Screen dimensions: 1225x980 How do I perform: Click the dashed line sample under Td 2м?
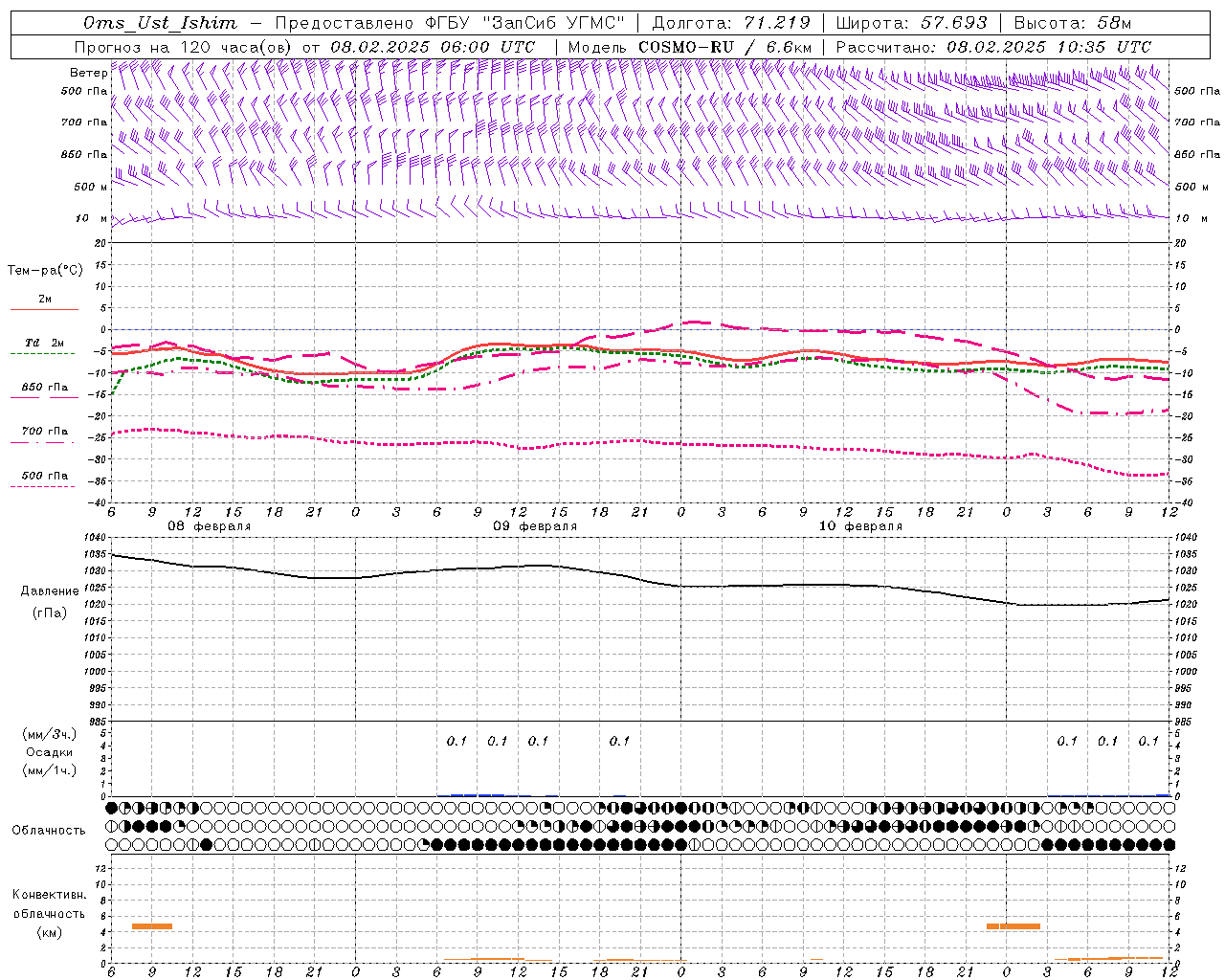(43, 353)
